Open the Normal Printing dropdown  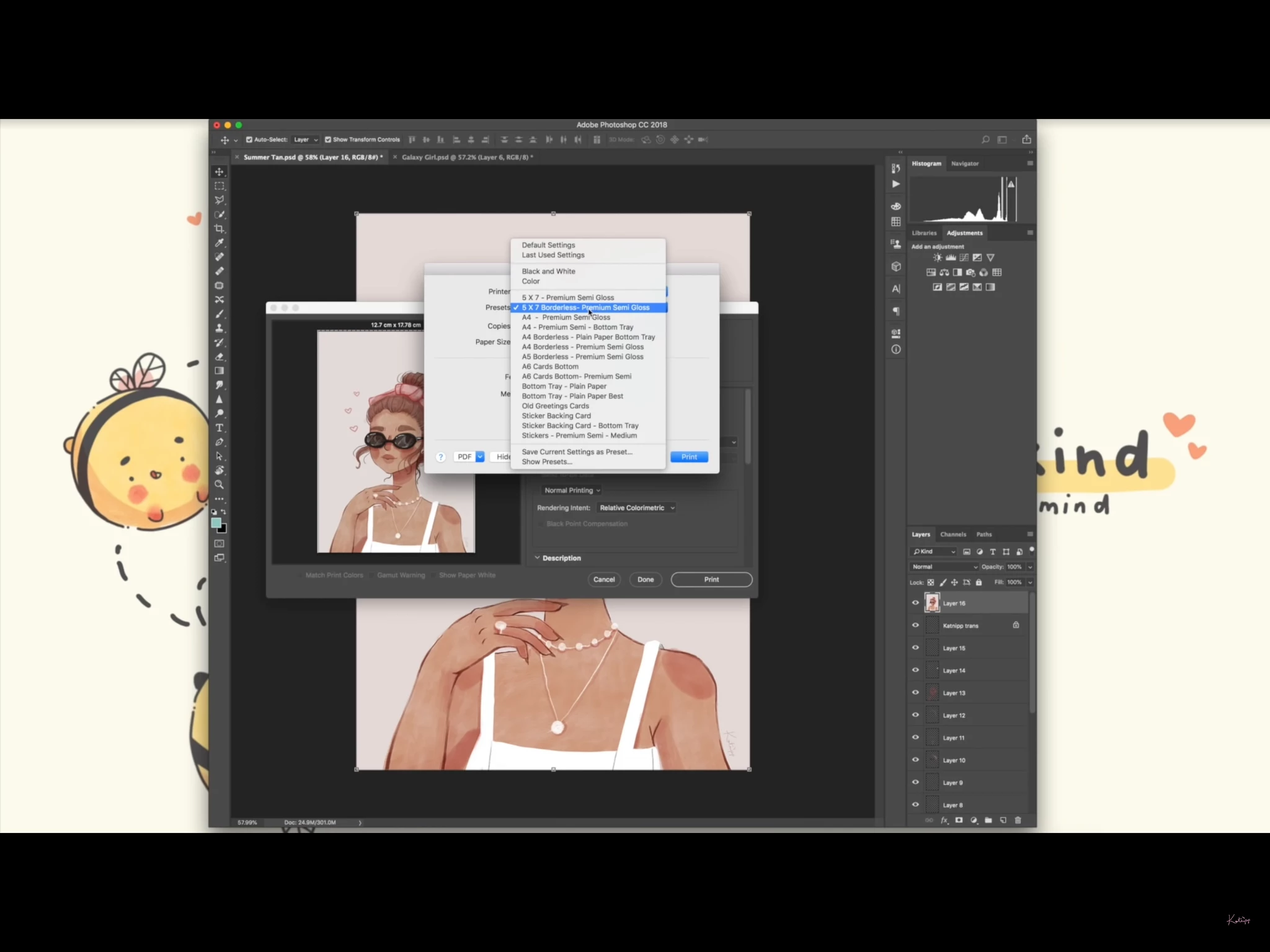(x=572, y=491)
